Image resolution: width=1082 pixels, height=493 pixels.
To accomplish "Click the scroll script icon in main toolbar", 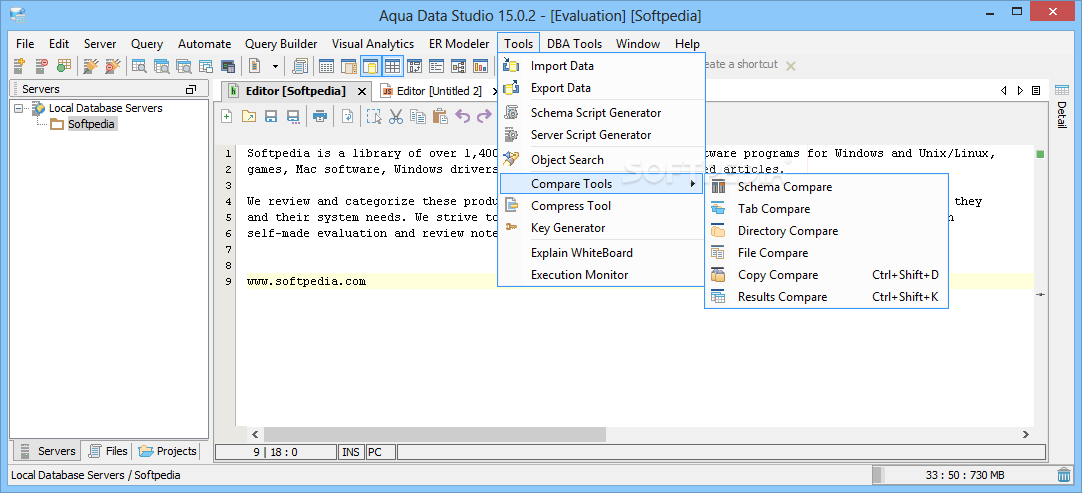I will click(300, 66).
